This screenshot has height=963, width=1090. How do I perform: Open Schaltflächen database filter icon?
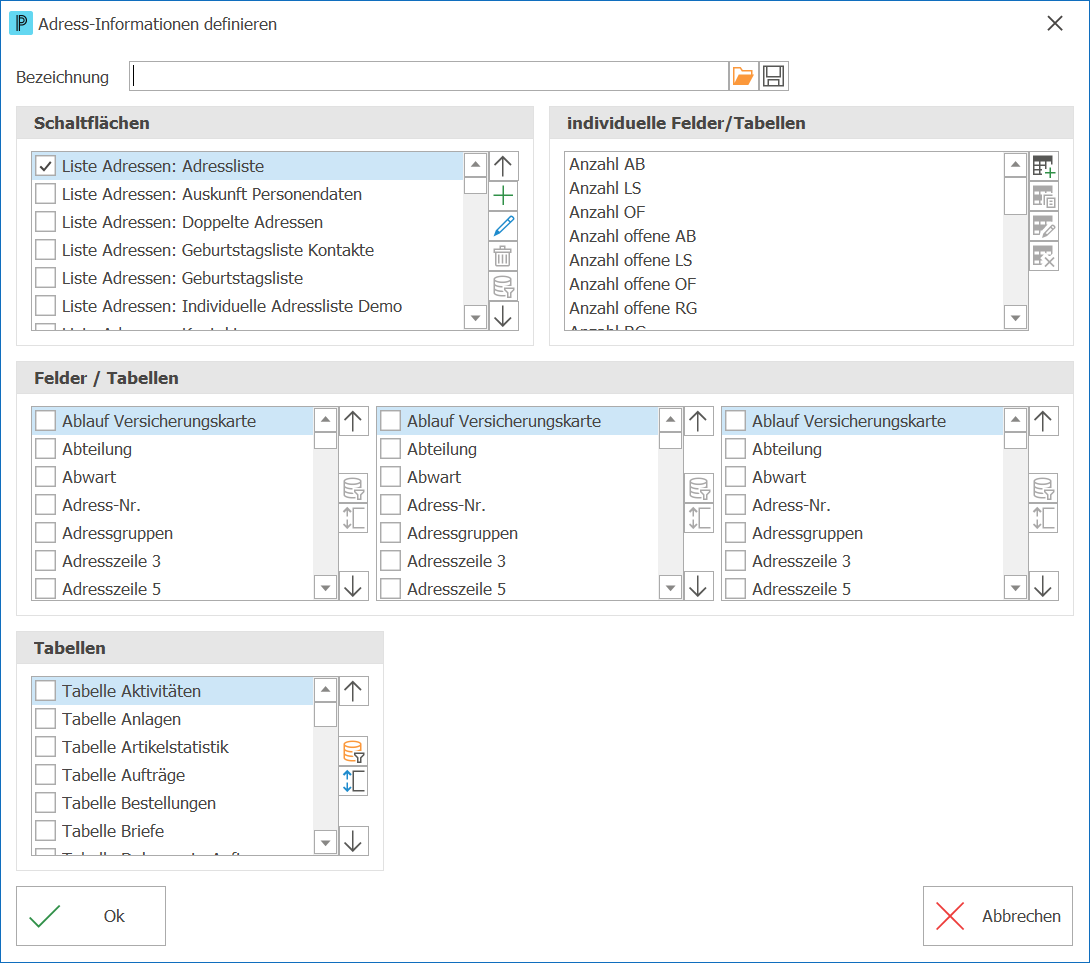point(503,286)
